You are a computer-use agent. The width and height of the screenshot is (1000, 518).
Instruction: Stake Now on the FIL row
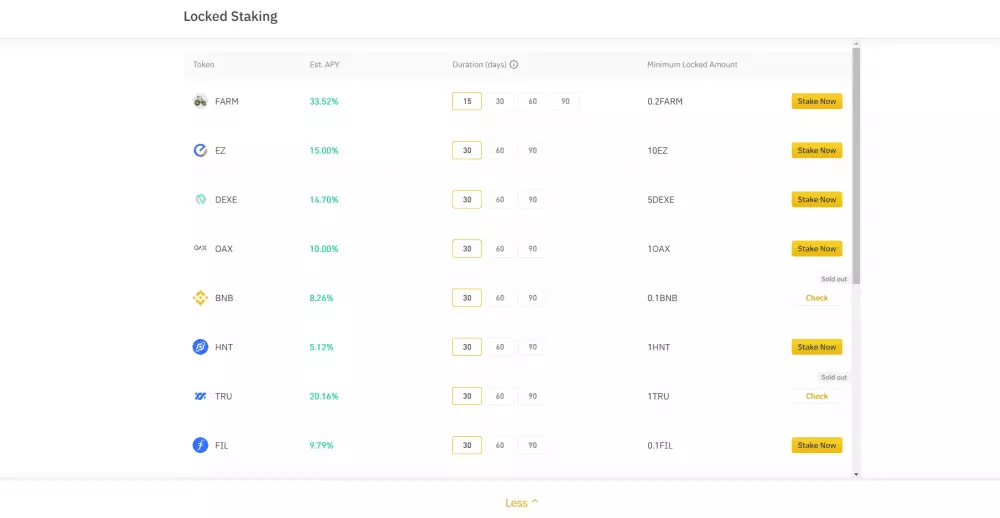(817, 445)
